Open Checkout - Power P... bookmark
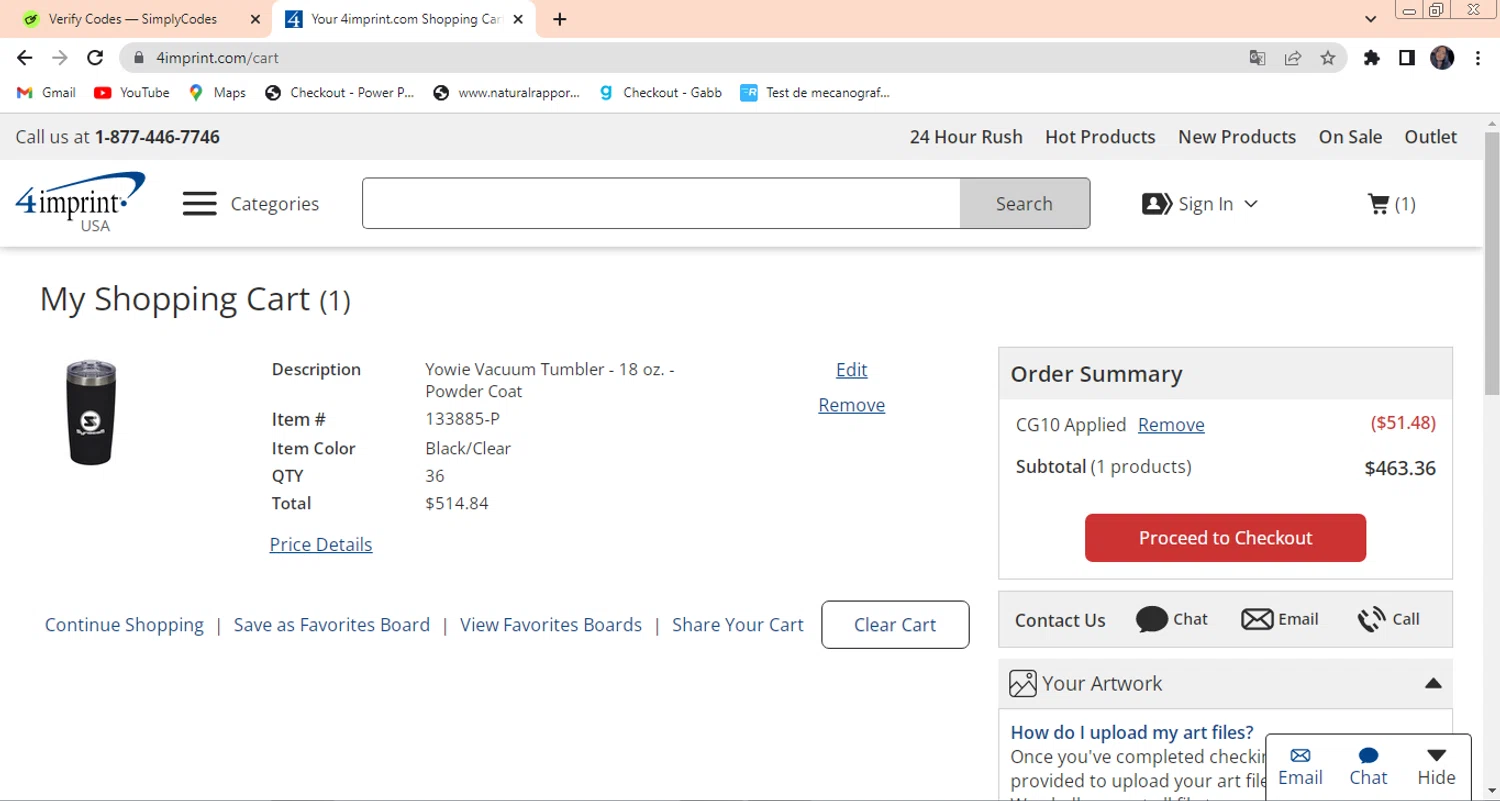 [x=339, y=92]
